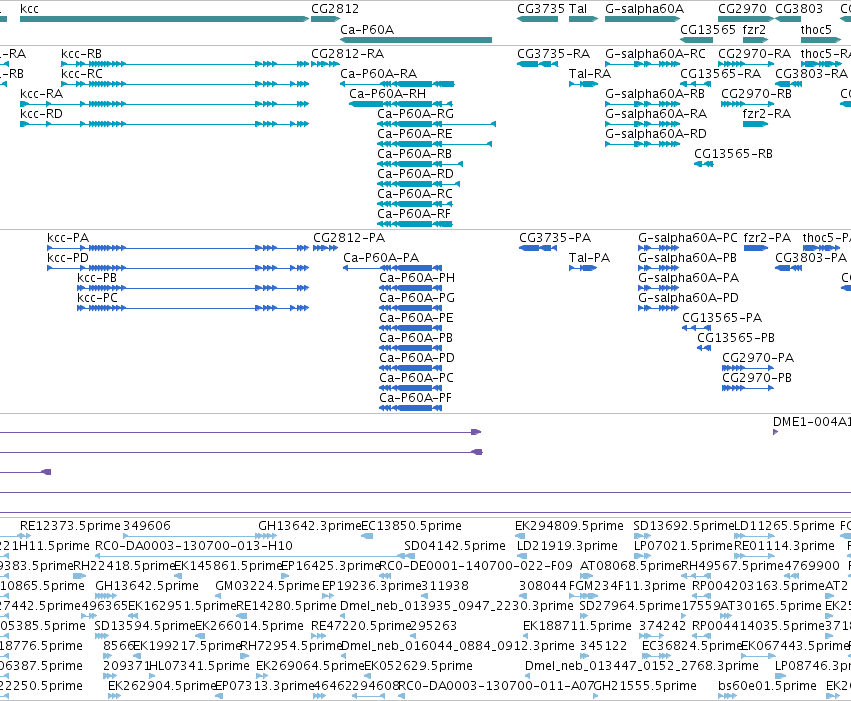Click the CG2812-RA transcript
851x701 pixels.
coord(325,64)
